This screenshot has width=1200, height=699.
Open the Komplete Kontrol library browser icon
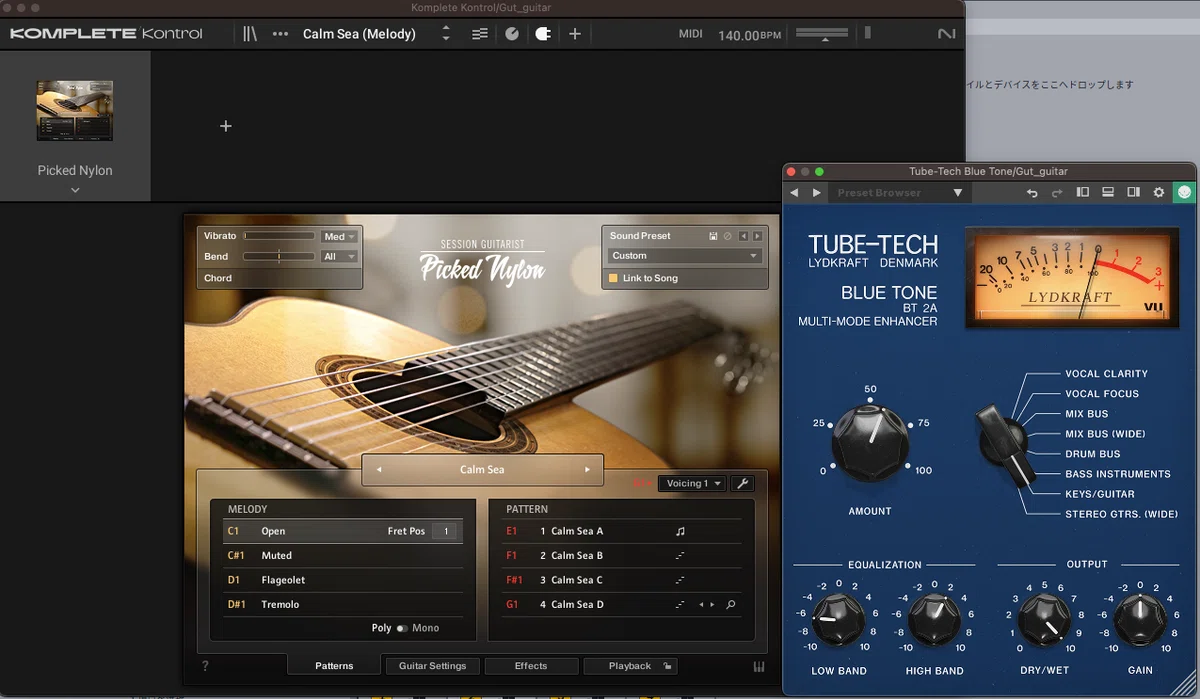250,34
